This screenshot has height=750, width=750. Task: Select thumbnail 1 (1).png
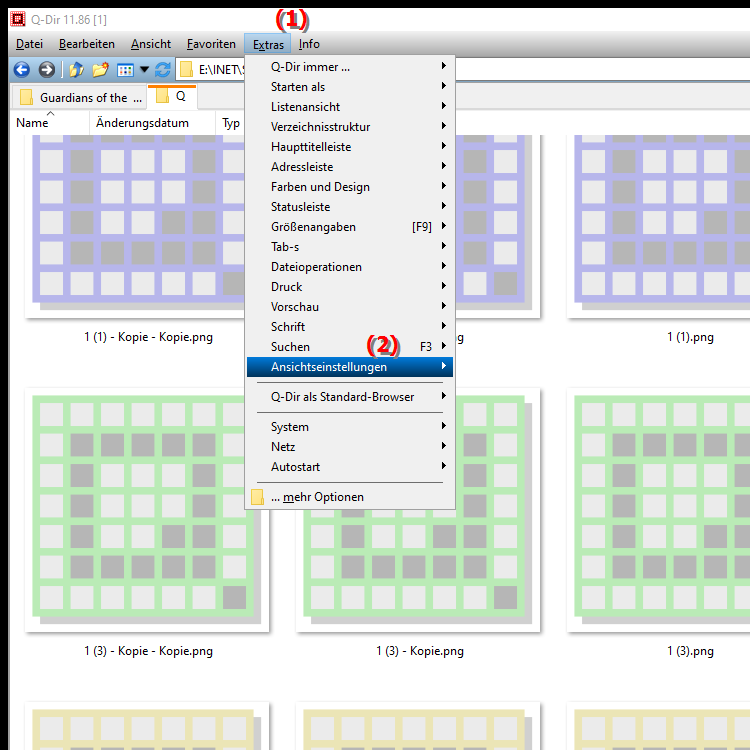659,226
